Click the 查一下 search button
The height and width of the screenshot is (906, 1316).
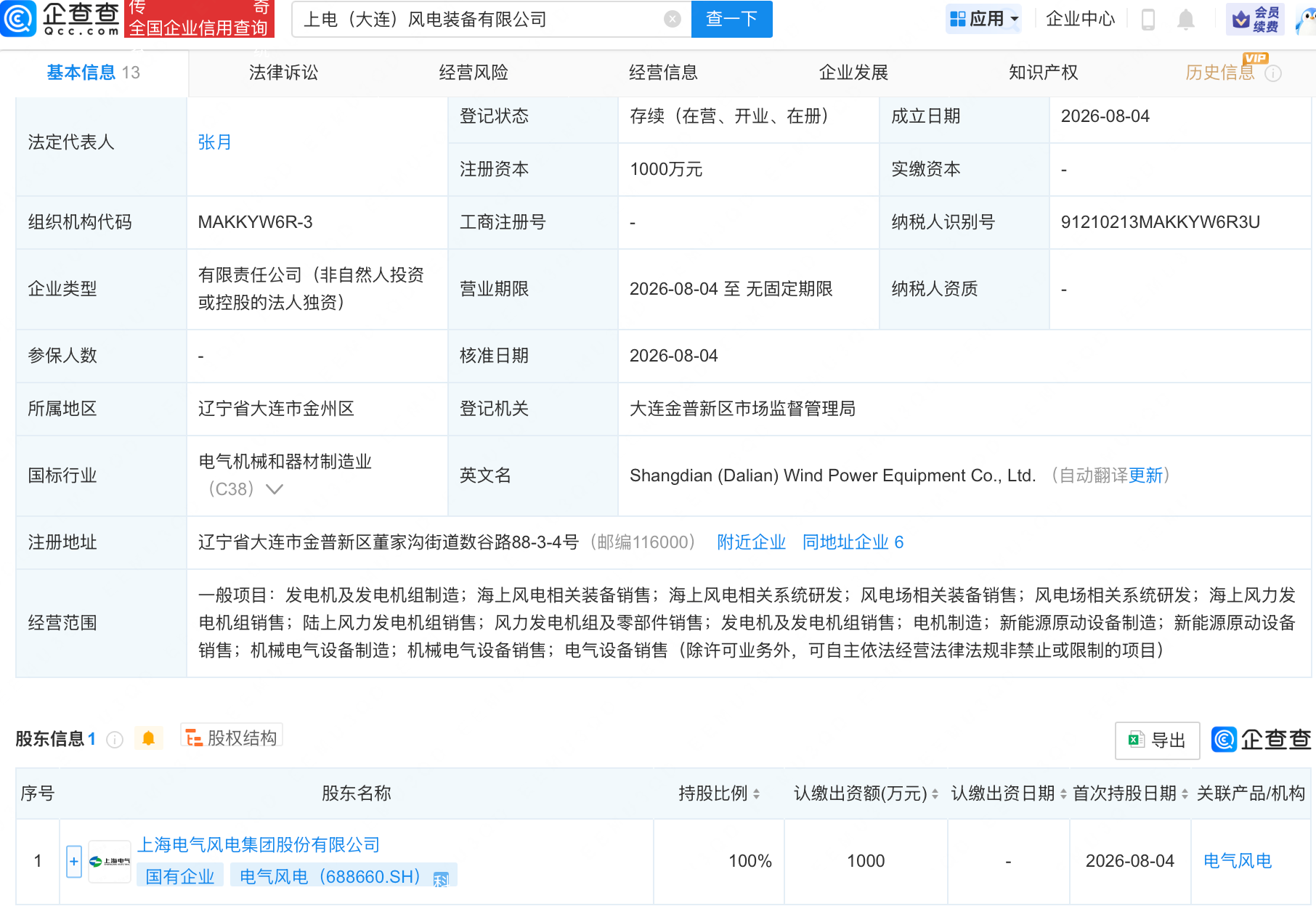point(731,19)
